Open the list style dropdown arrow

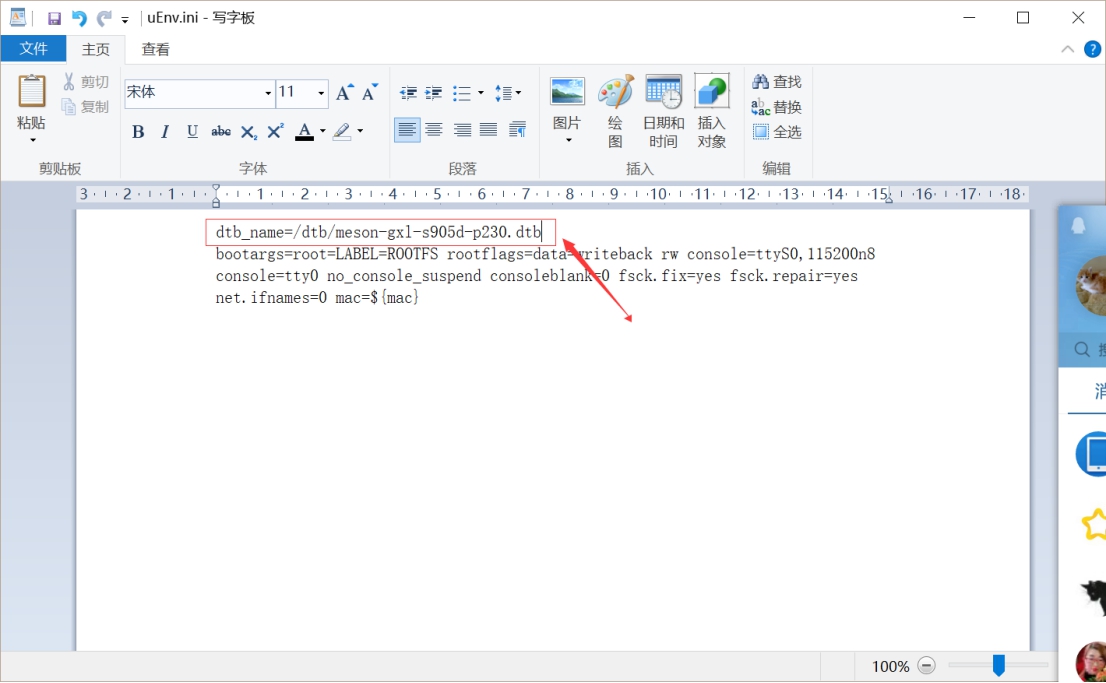click(x=481, y=92)
